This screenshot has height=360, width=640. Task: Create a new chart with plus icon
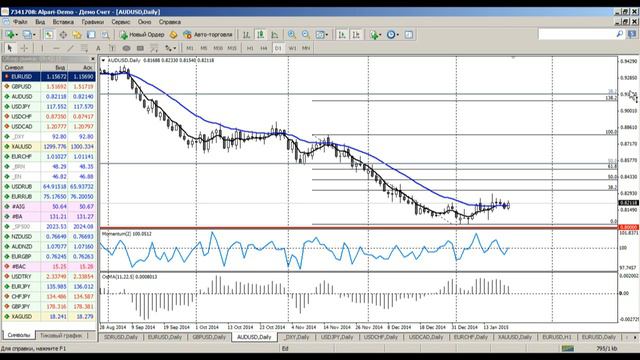[10, 35]
